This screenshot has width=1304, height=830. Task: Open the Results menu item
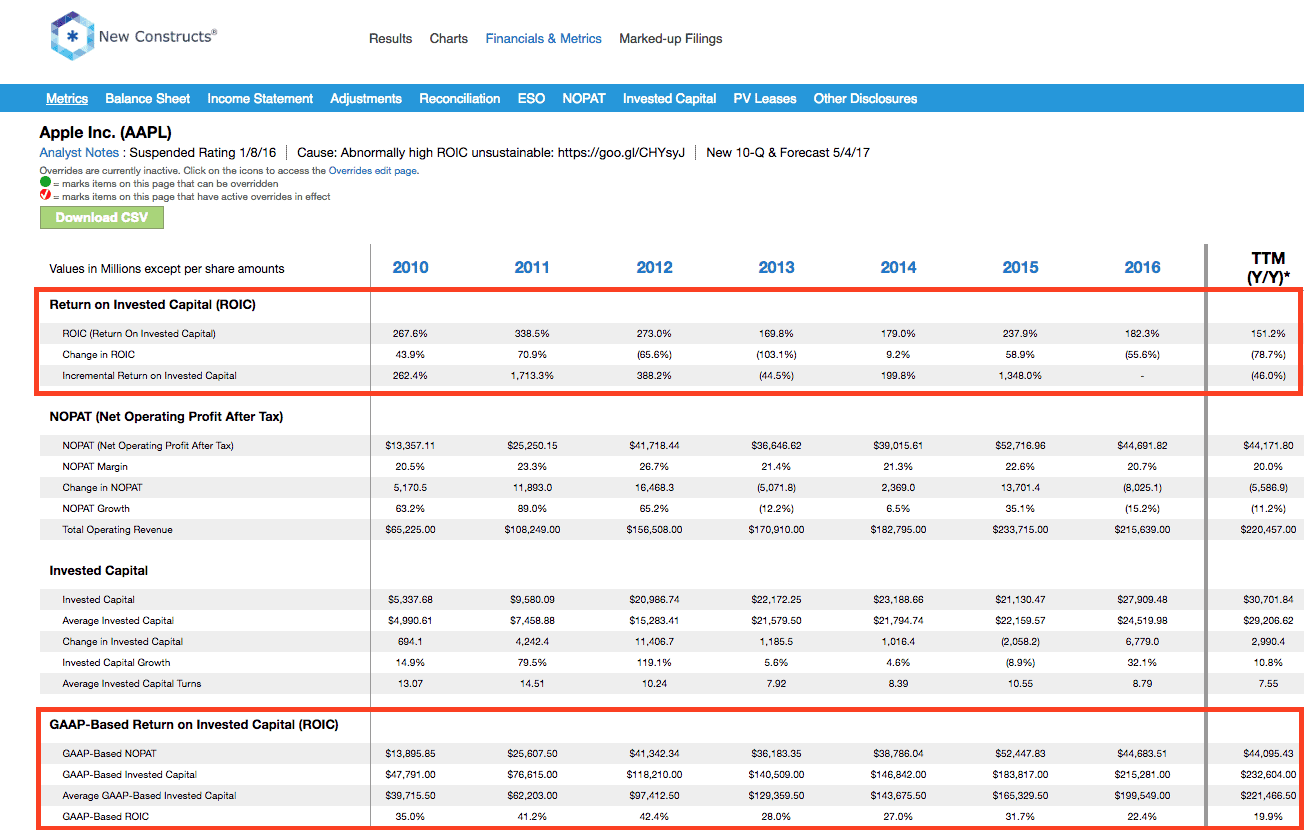tap(390, 38)
